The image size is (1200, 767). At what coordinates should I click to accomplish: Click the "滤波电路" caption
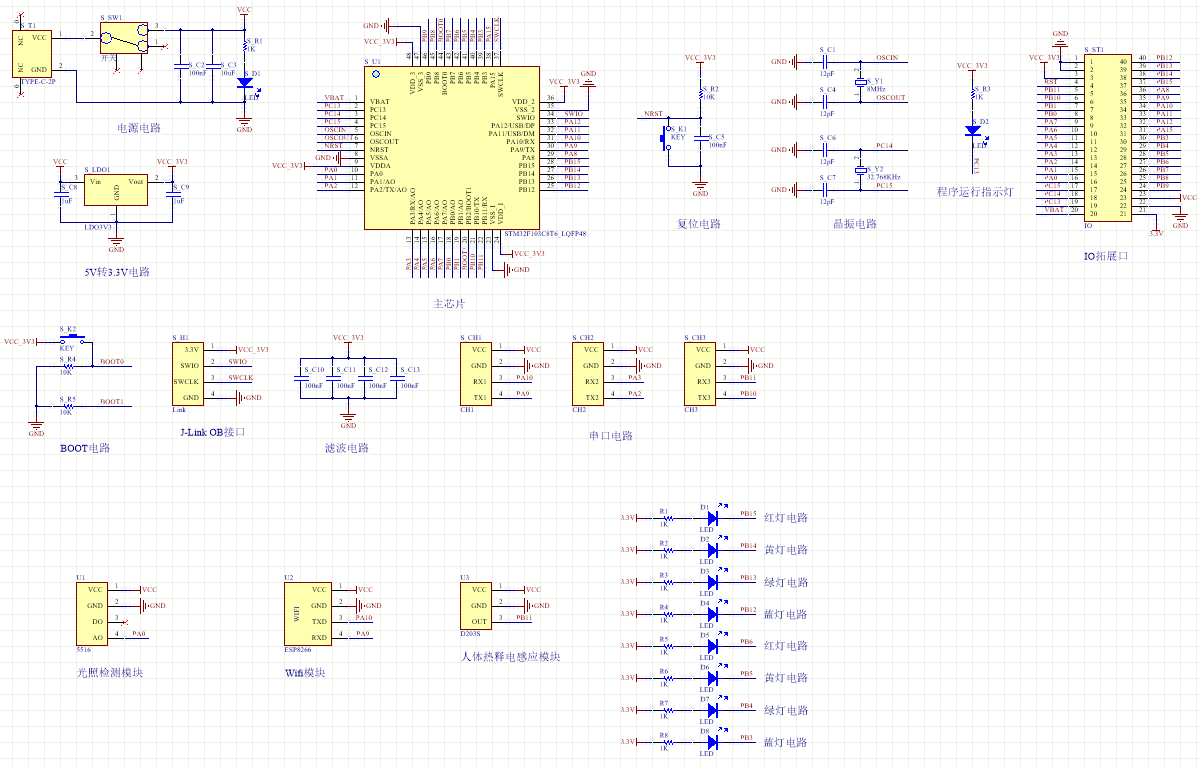click(346, 448)
